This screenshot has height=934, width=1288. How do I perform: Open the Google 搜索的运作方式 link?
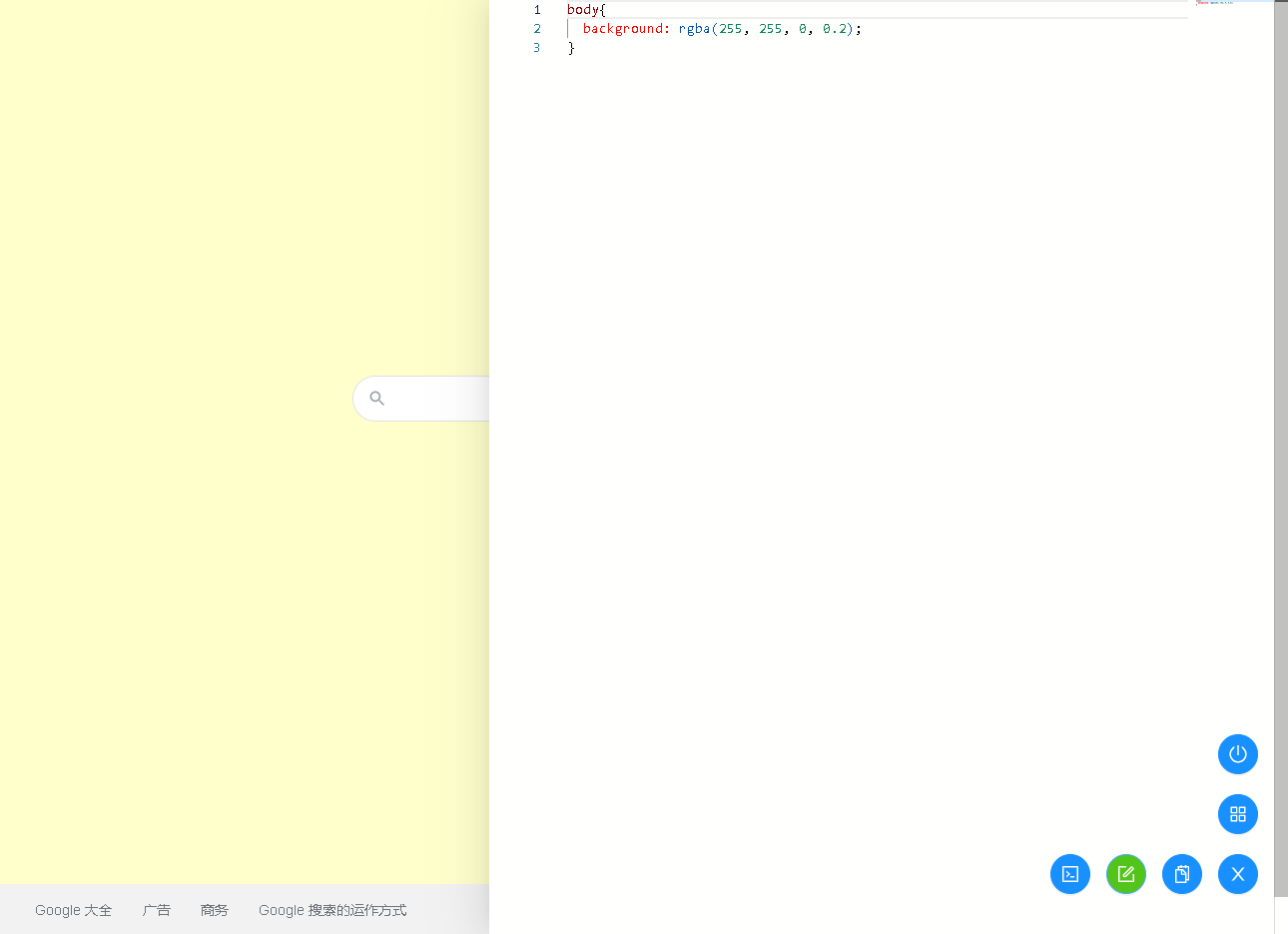[332, 910]
